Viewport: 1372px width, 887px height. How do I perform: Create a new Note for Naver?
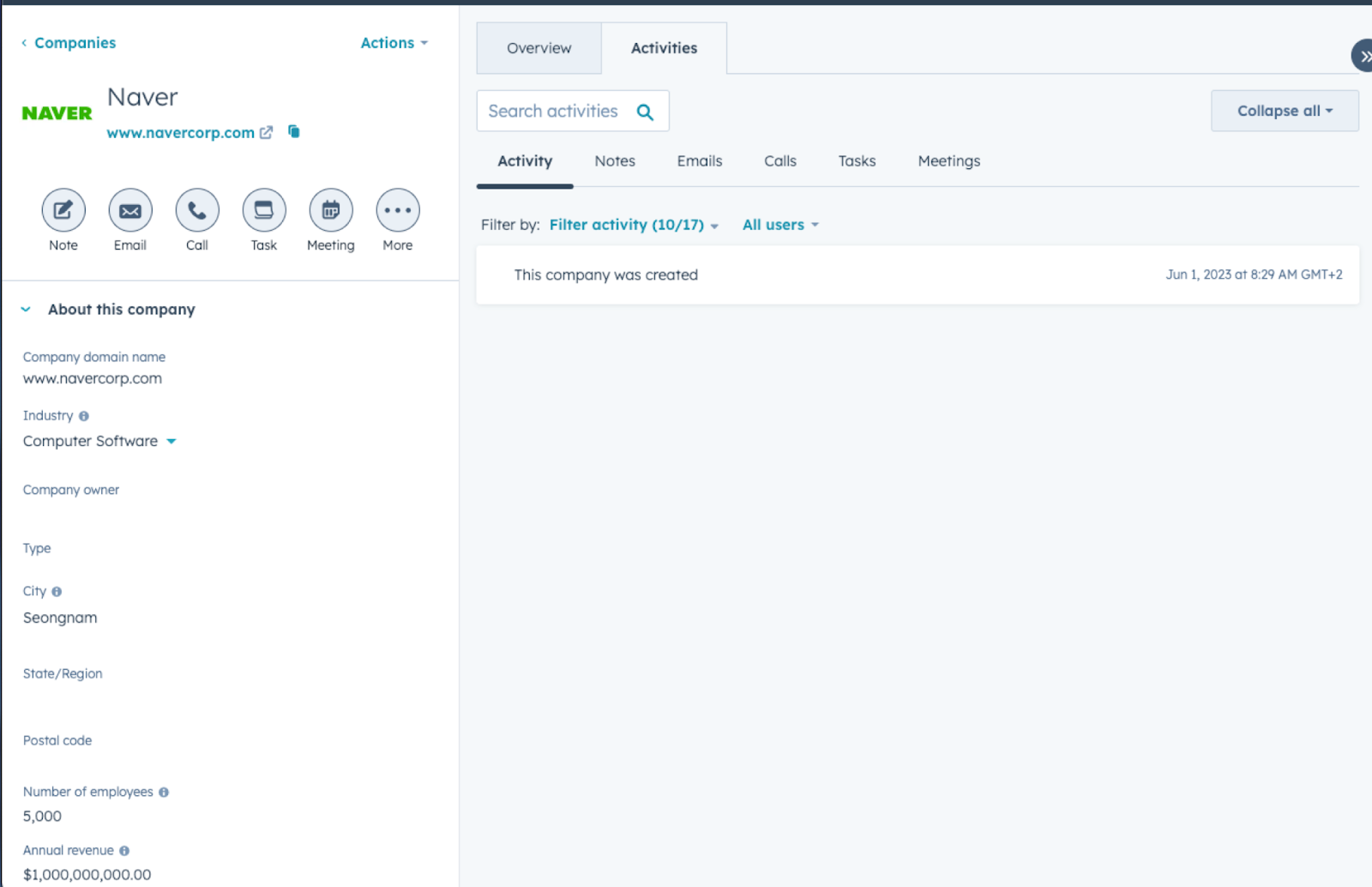63,209
